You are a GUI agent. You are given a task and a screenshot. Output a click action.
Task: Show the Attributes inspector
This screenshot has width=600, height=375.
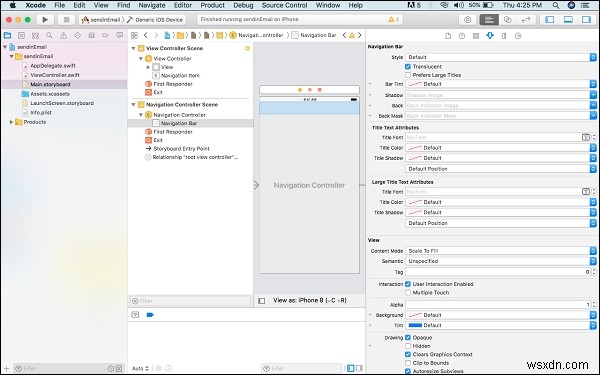(490, 36)
